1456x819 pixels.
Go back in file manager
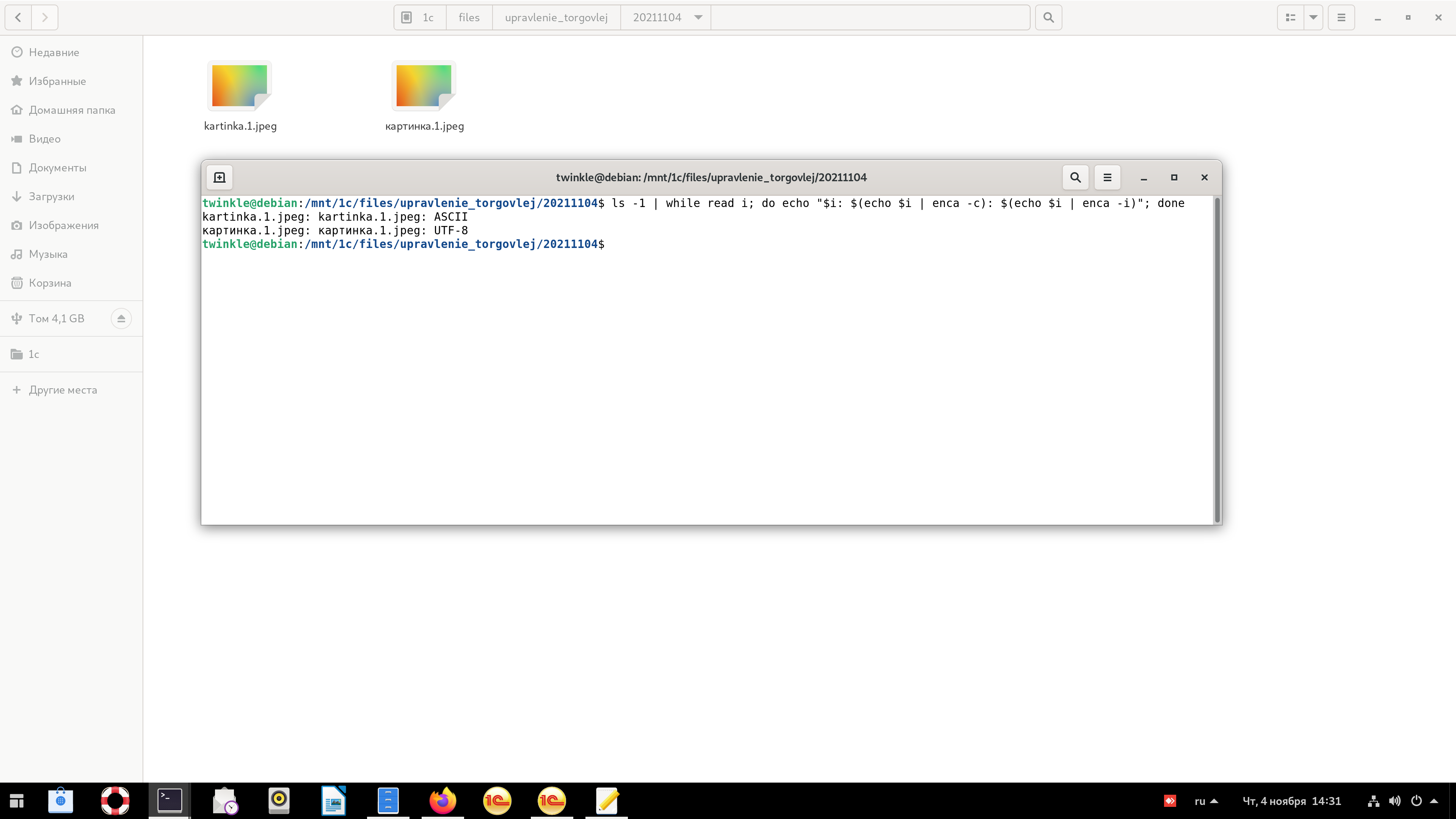click(x=18, y=17)
